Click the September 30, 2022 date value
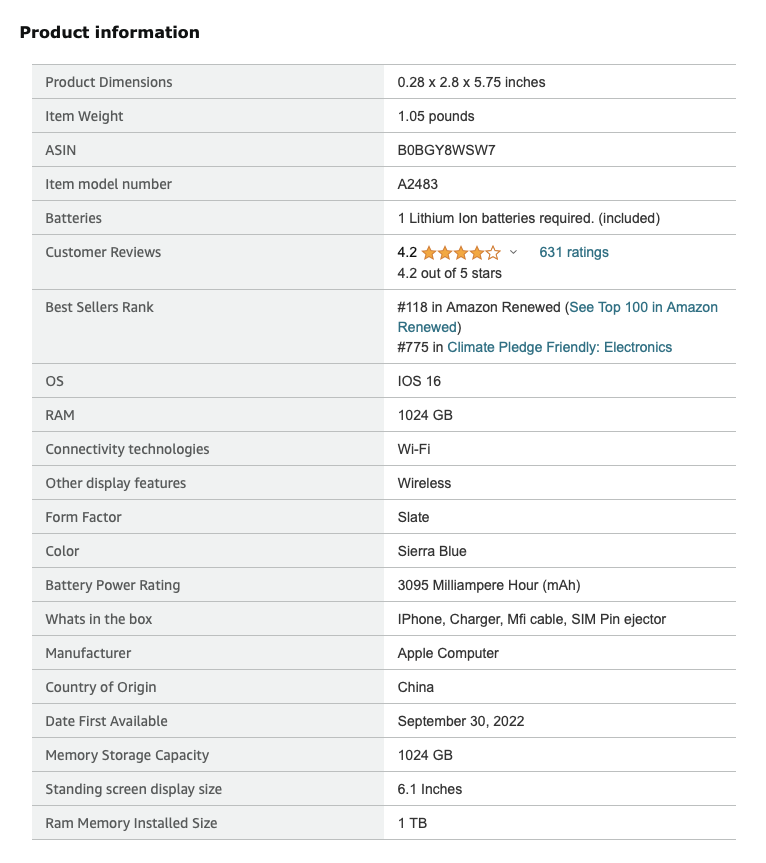 (x=461, y=722)
